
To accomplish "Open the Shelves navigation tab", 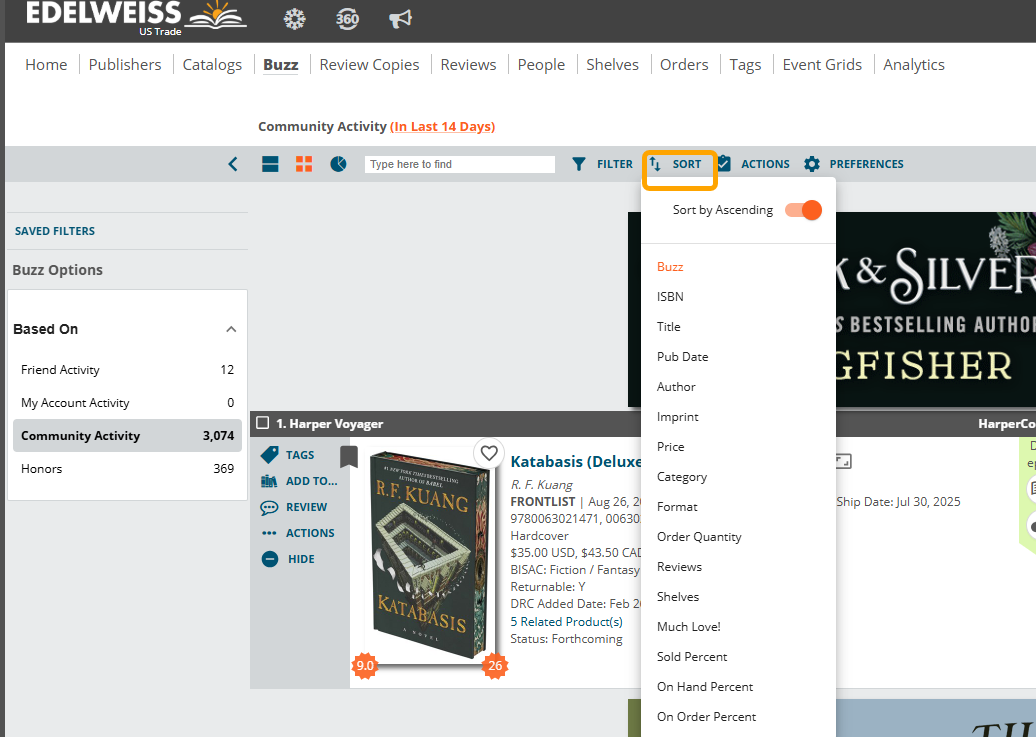I will 612,65.
